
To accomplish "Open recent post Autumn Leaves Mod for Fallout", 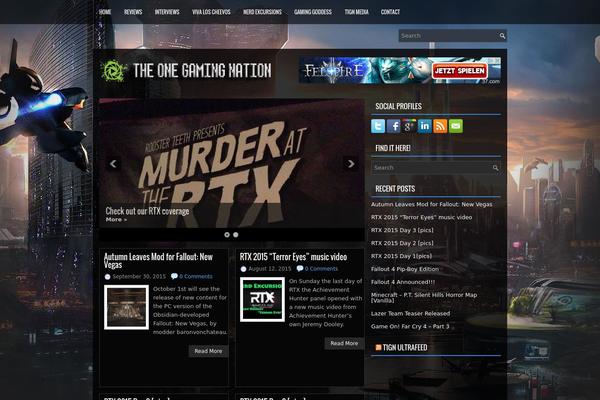I will tap(431, 204).
